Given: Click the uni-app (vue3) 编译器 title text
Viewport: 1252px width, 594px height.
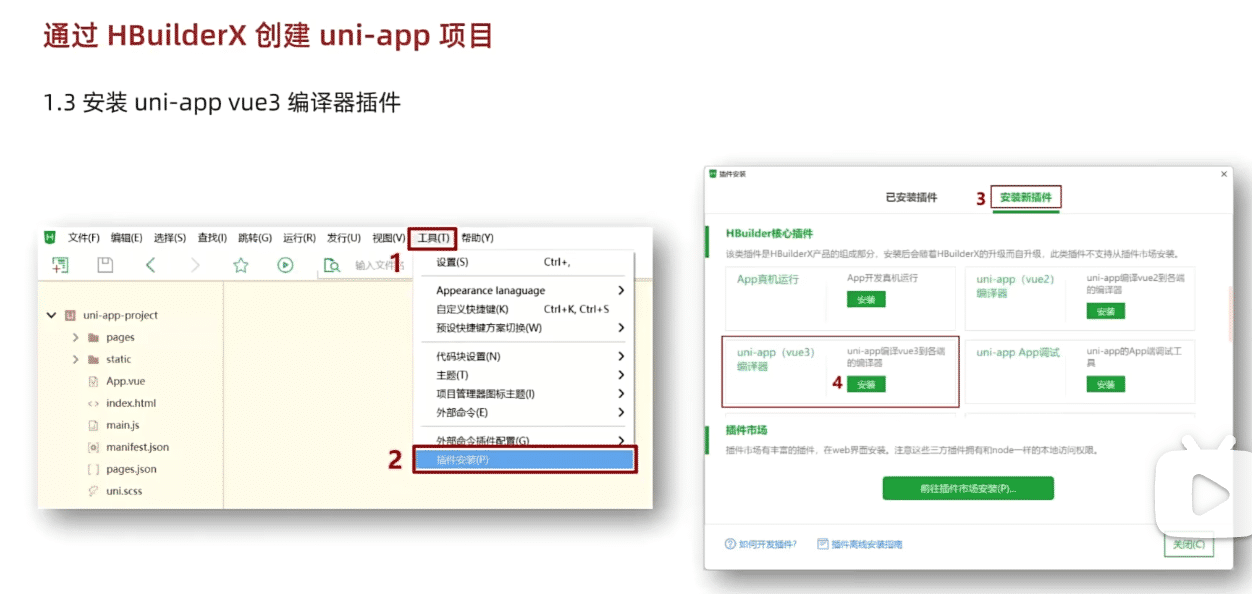Looking at the screenshot, I should (776, 359).
